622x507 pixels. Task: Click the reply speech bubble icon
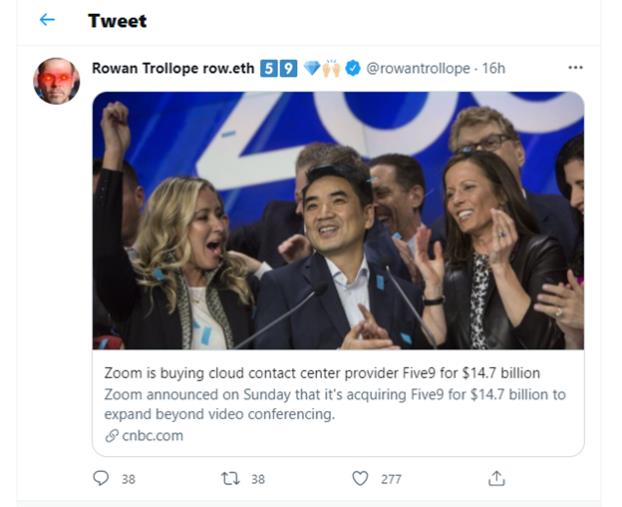click(101, 479)
